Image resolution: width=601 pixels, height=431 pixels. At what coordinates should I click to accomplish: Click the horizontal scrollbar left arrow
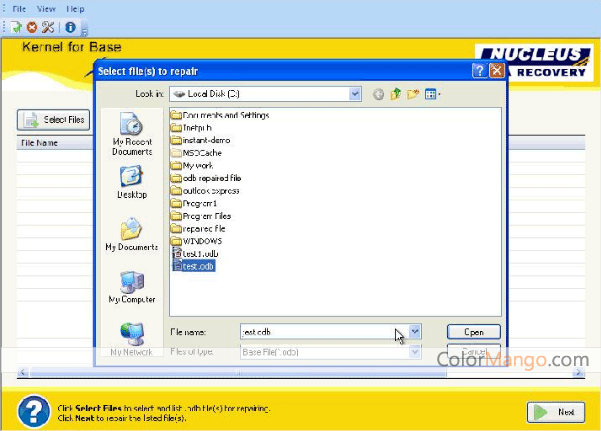[x=23, y=372]
